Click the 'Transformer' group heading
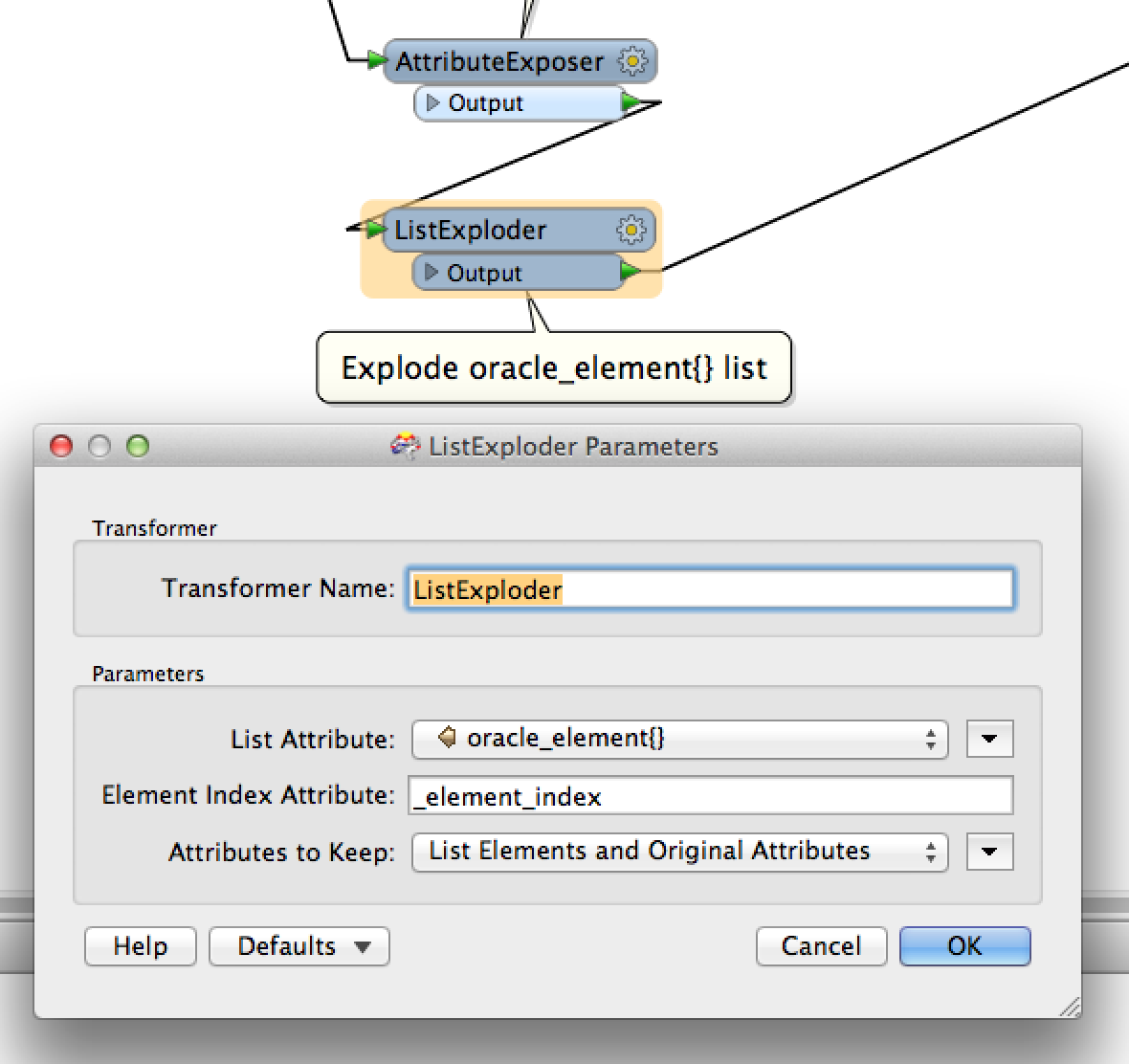 pos(155,528)
